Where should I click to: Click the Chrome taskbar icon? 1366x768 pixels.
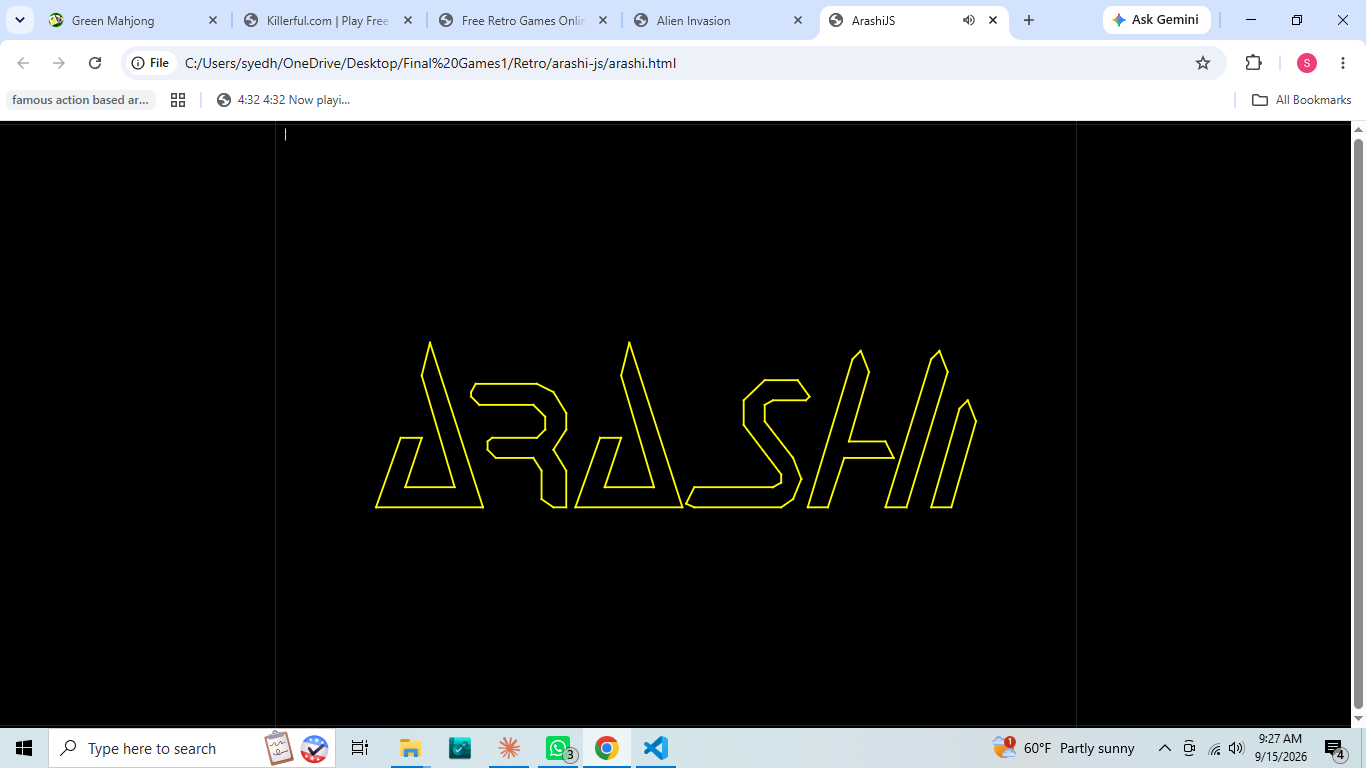click(606, 748)
